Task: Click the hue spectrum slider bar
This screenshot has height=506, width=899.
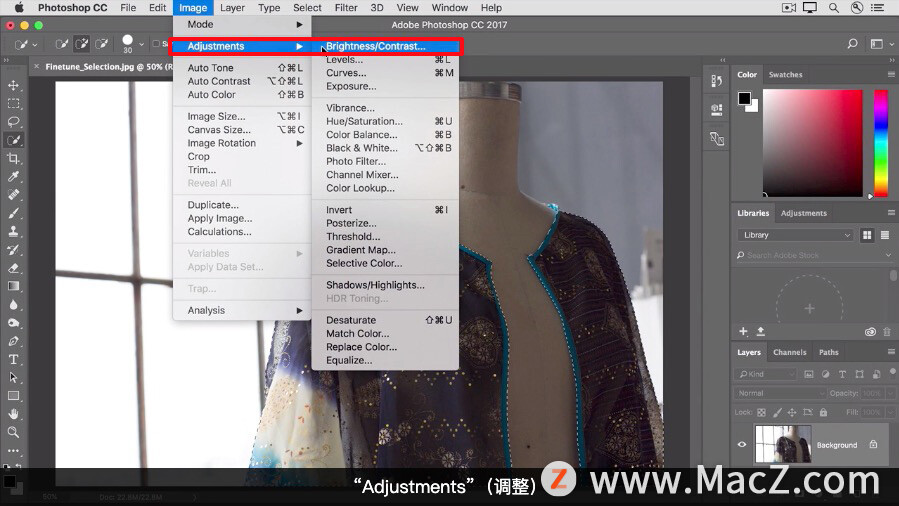Action: coord(880,143)
